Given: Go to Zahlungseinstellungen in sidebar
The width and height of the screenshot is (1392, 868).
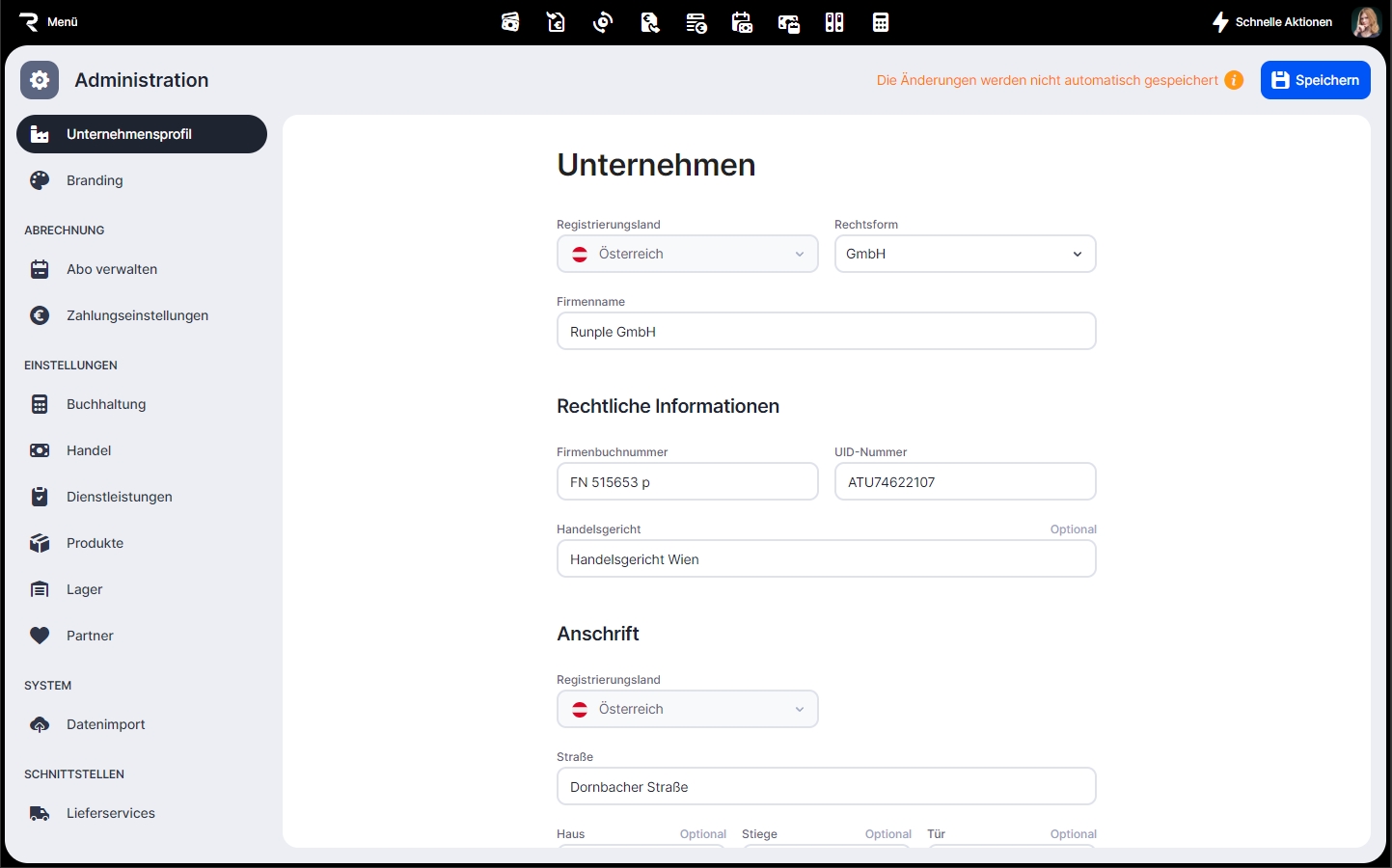Looking at the screenshot, I should tap(137, 315).
